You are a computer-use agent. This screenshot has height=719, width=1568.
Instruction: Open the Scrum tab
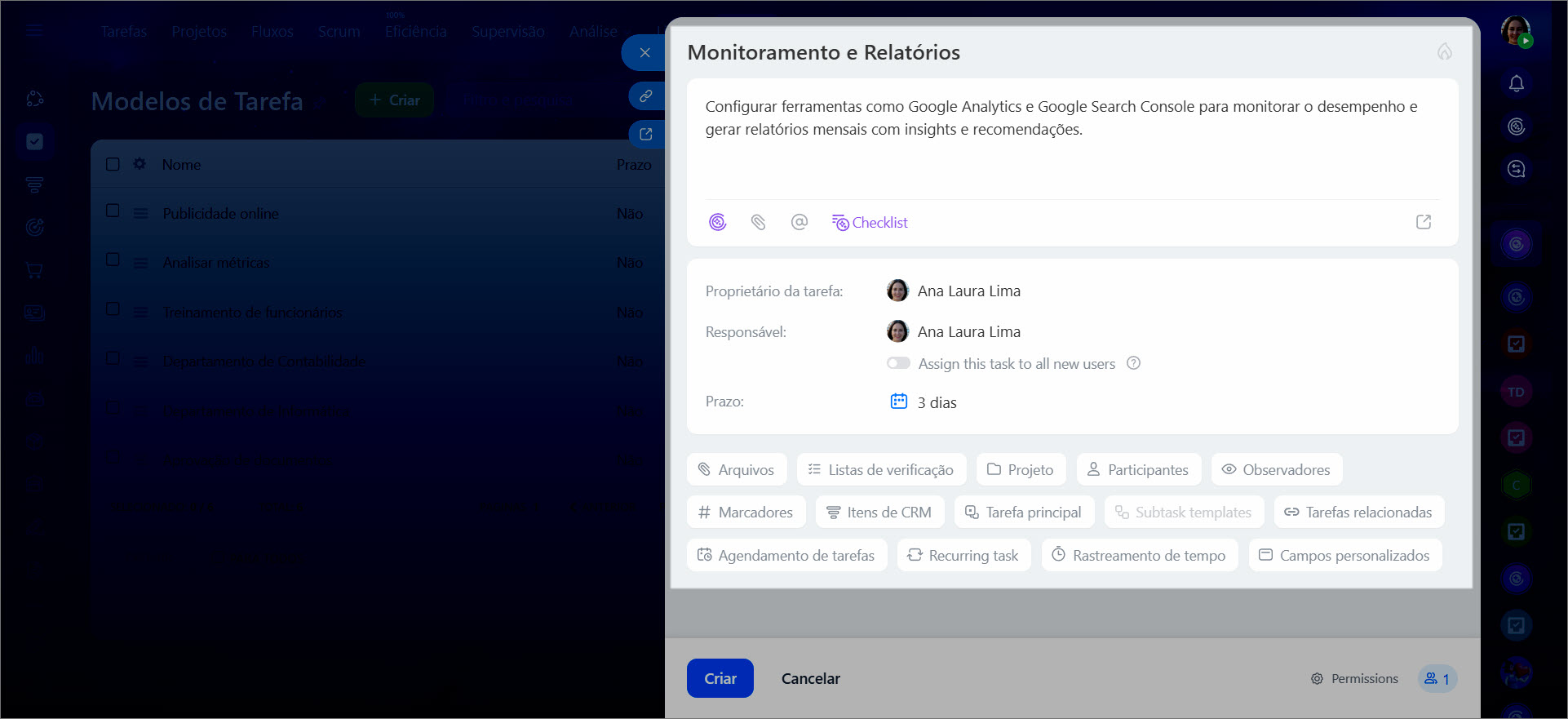tap(339, 32)
